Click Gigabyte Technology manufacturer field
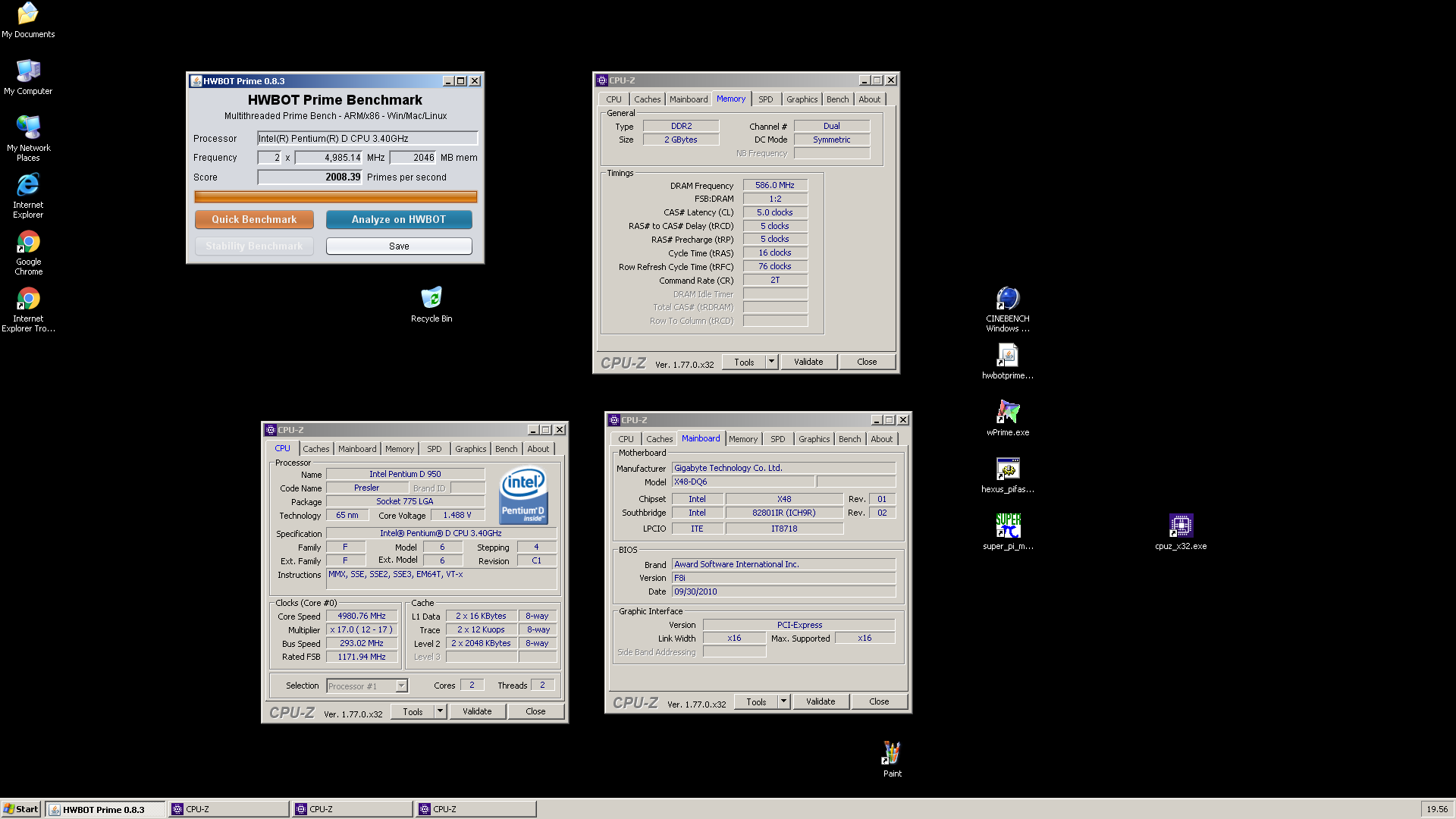This screenshot has width=1456, height=819. point(783,468)
